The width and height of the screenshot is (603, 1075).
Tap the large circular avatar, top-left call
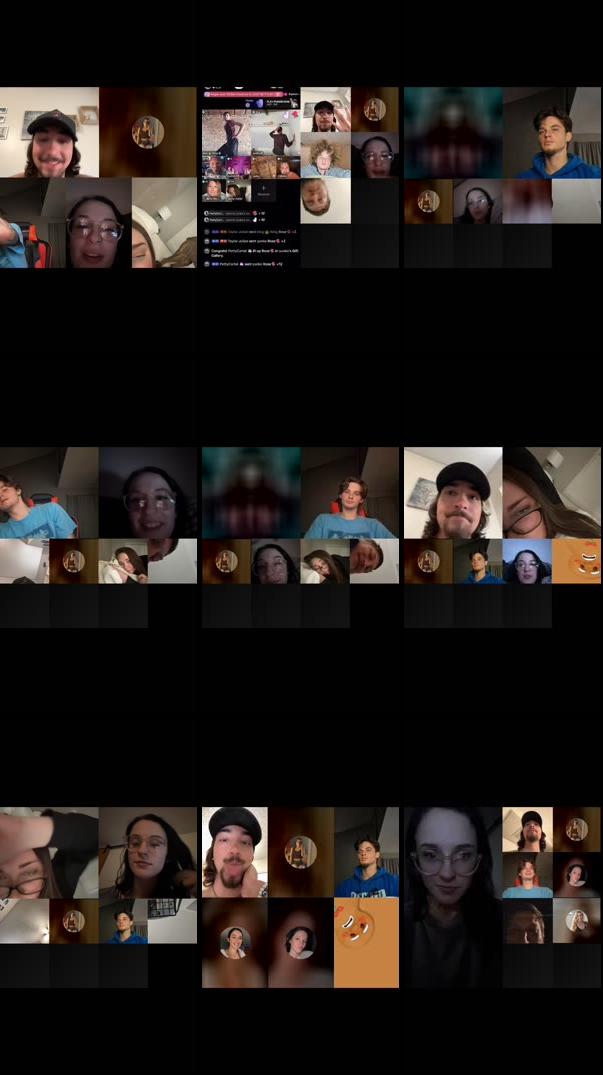tap(148, 132)
